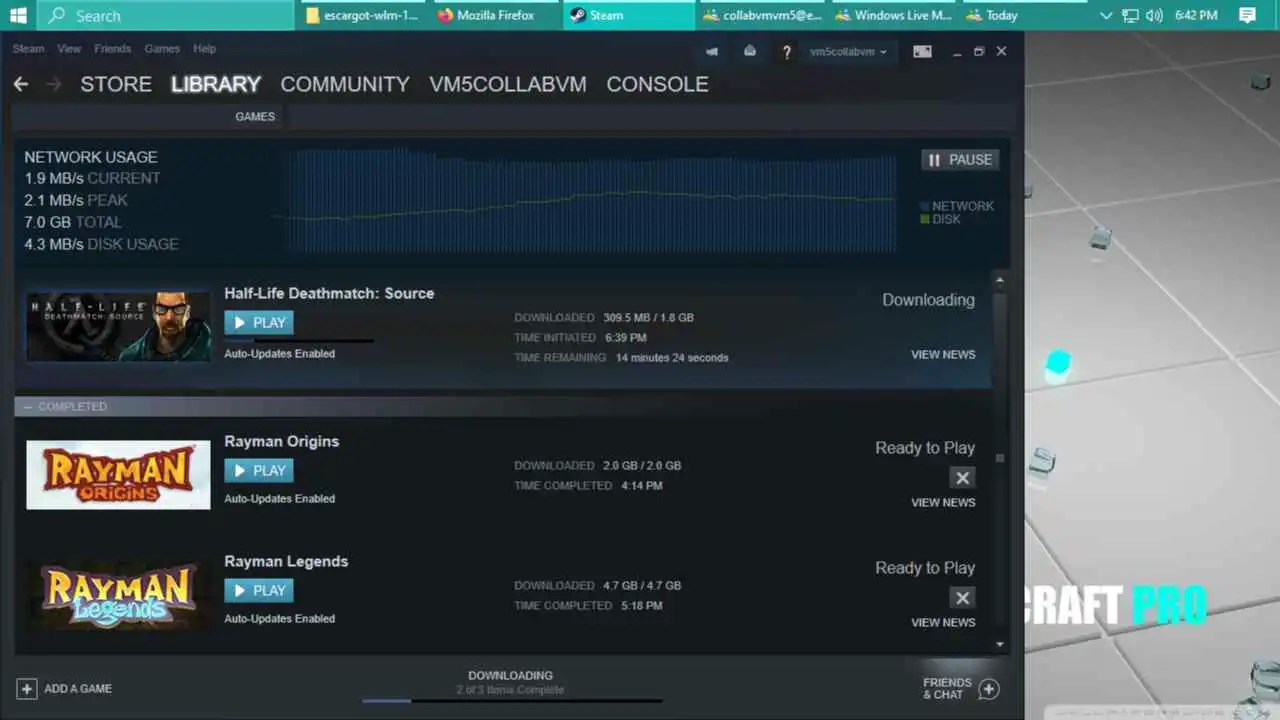Open the VM5COLLABVM profile tab
The height and width of the screenshot is (720, 1280).
(x=508, y=84)
